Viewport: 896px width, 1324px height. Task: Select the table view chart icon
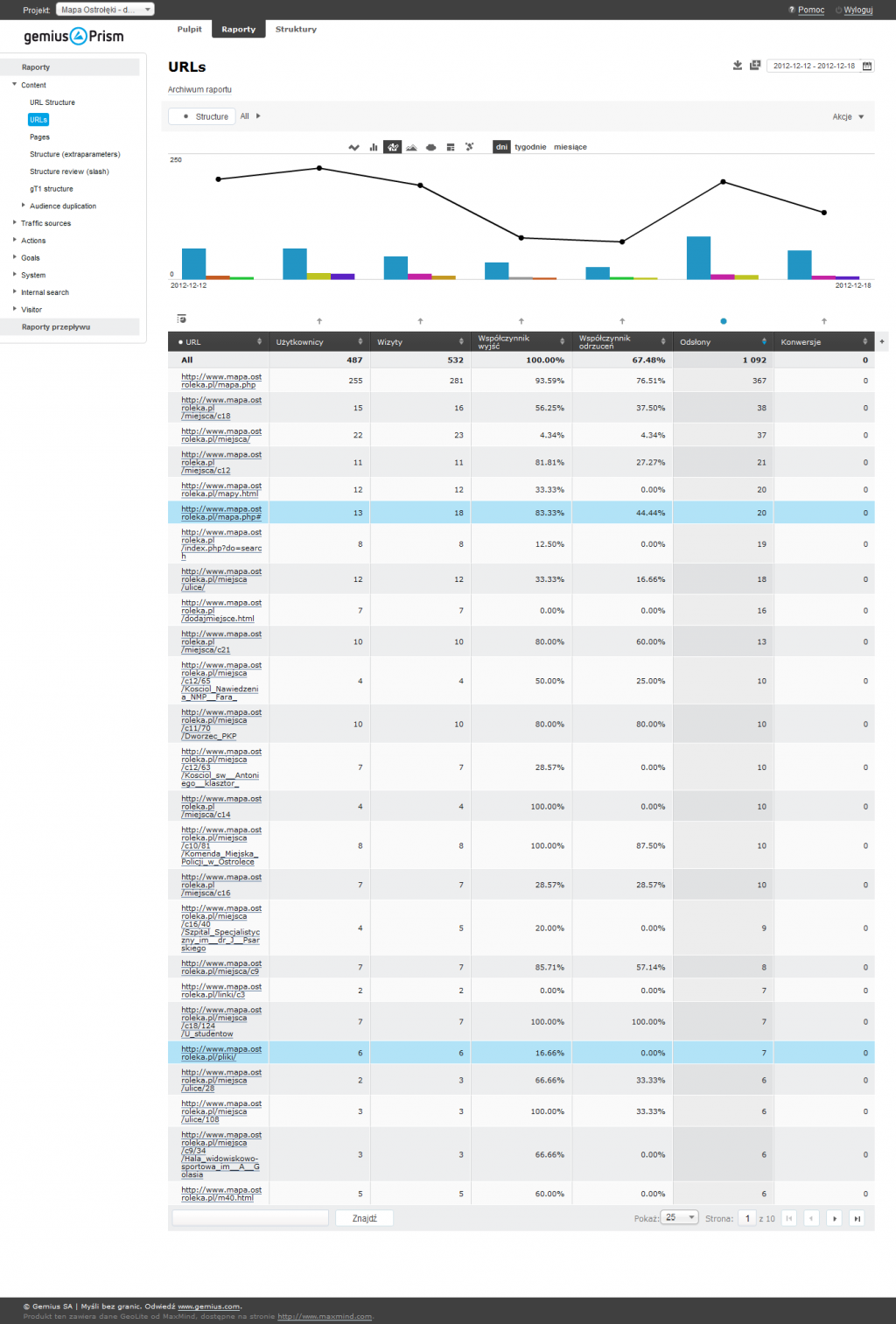(x=451, y=147)
